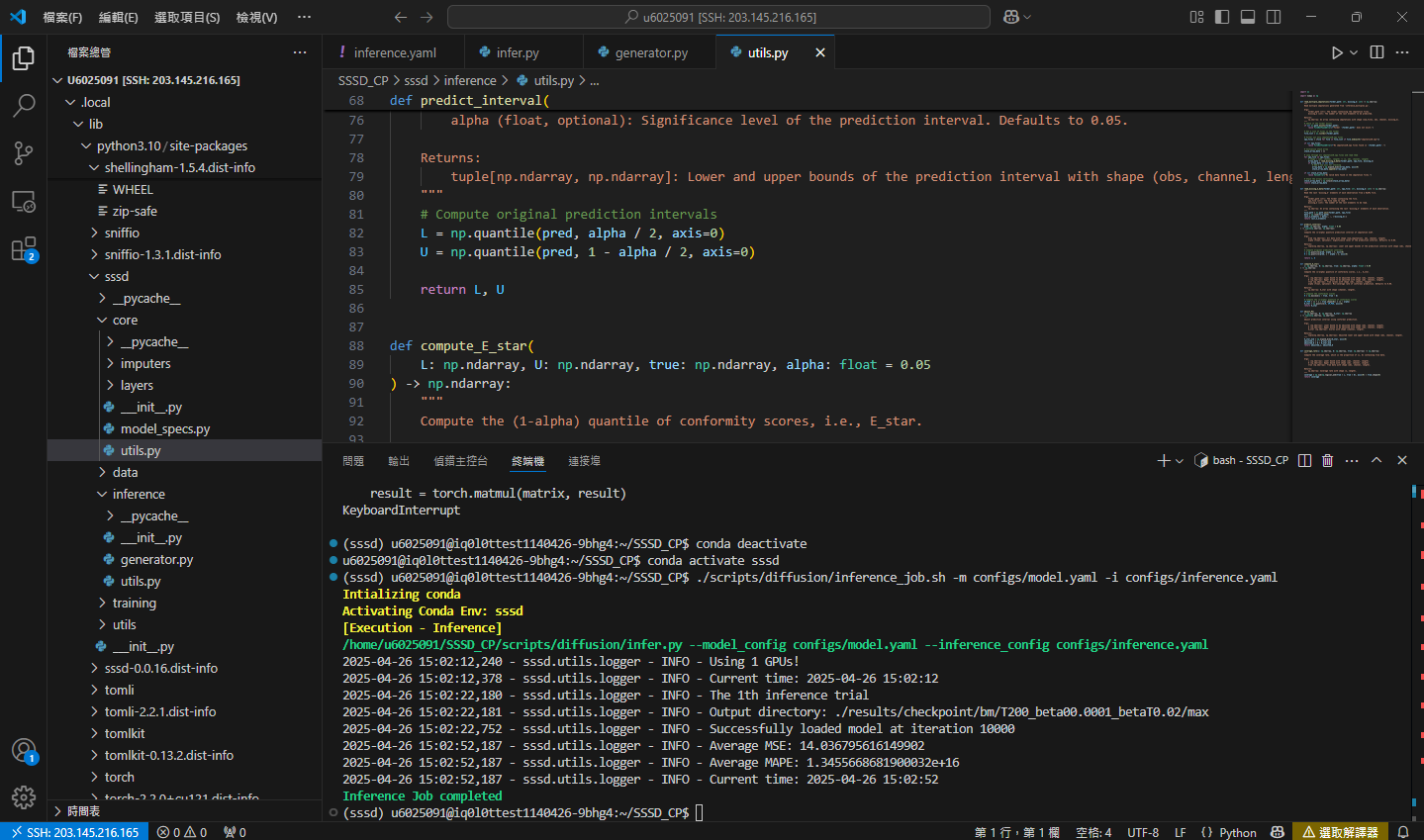The width and height of the screenshot is (1424, 840).
Task: Toggle the primary side bar visibility
Action: pyautogui.click(x=1222, y=17)
